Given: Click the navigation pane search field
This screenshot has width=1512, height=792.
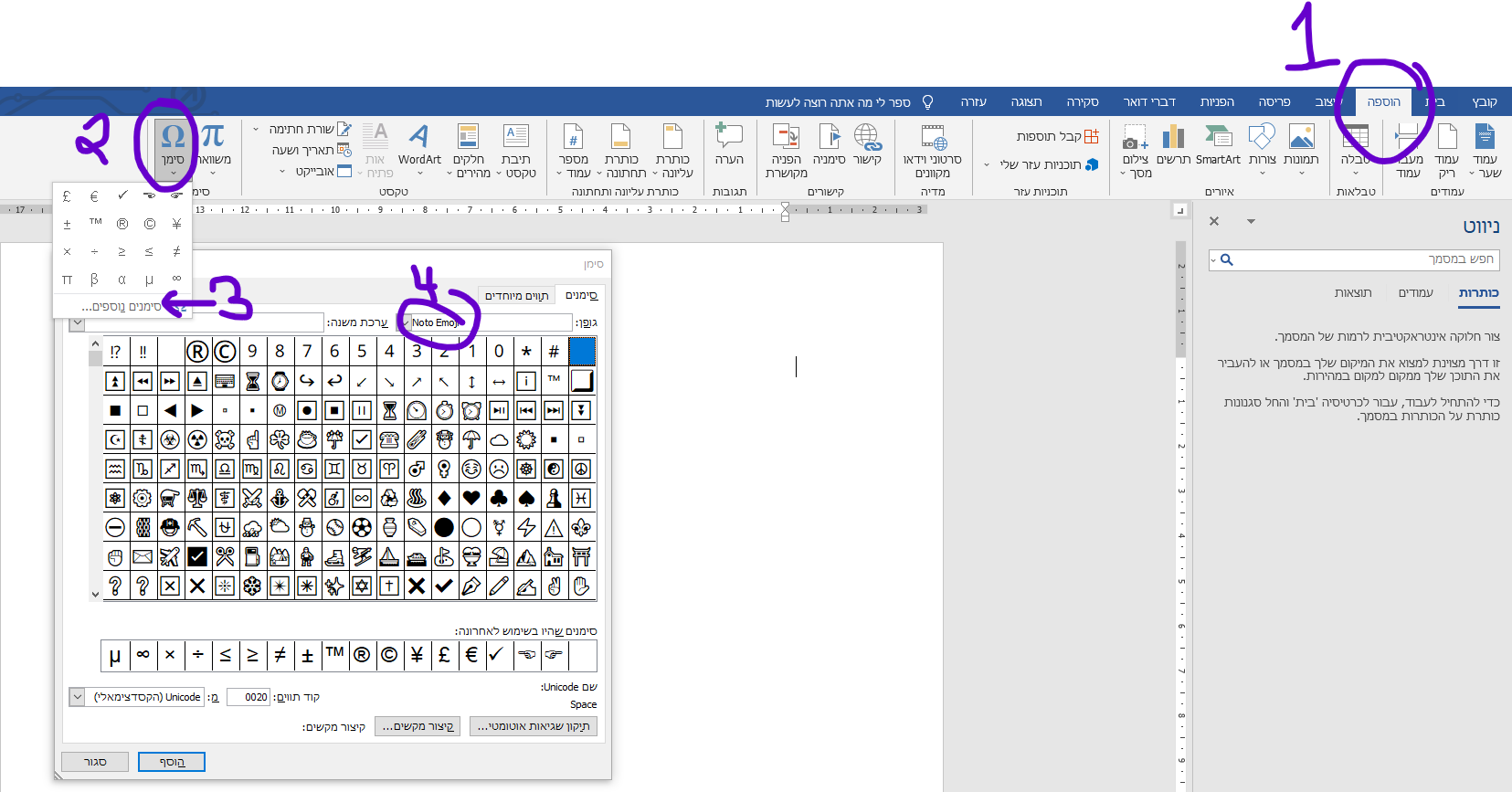Looking at the screenshot, I should 1361,259.
